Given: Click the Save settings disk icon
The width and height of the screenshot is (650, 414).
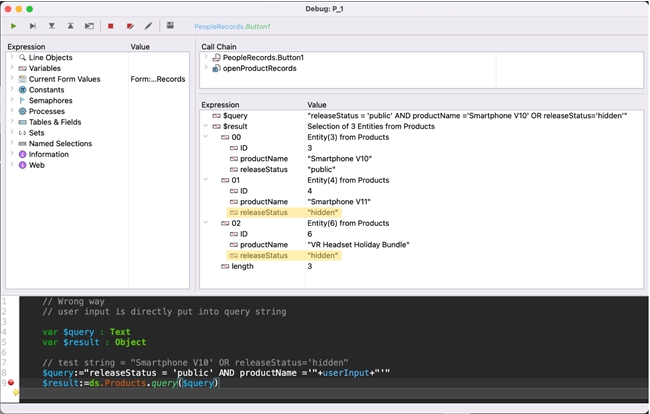Looking at the screenshot, I should coord(170,25).
